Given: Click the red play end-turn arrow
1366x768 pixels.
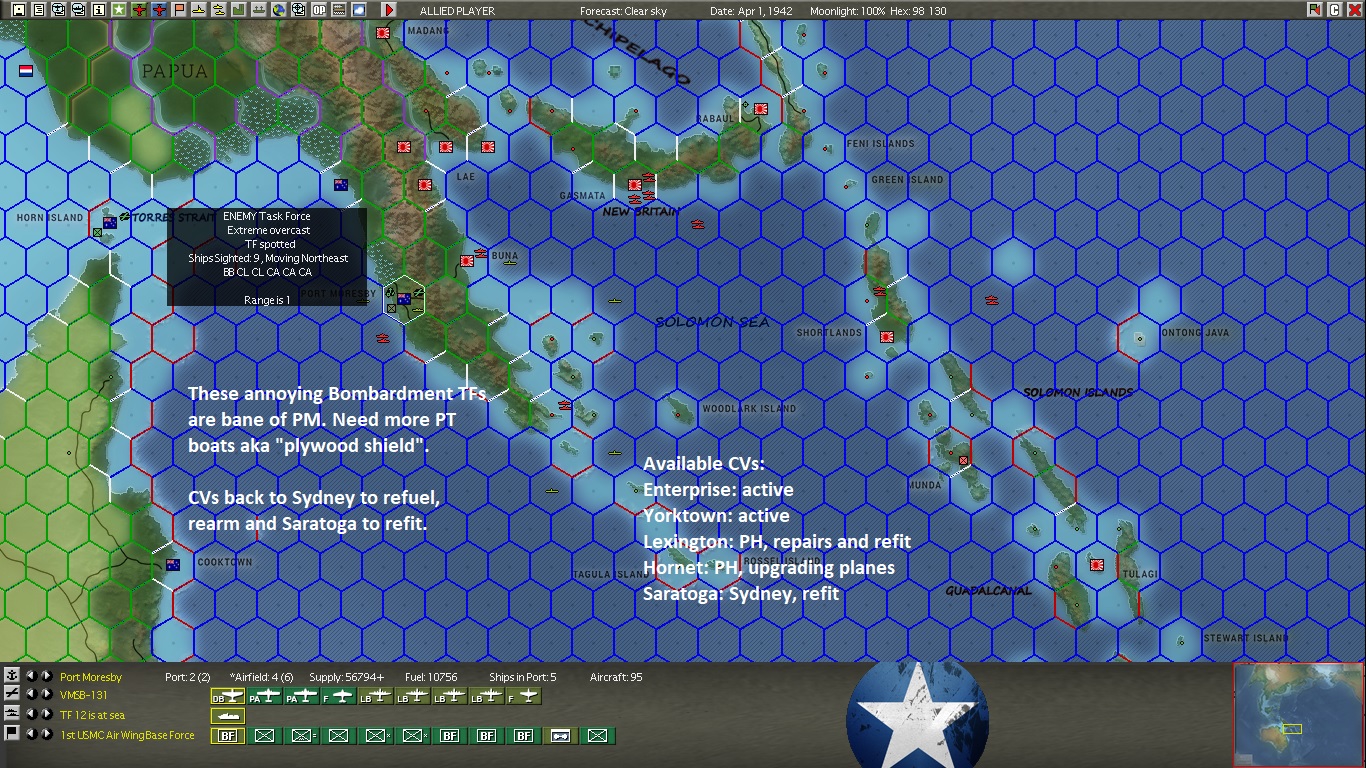Looking at the screenshot, I should pos(389,10).
